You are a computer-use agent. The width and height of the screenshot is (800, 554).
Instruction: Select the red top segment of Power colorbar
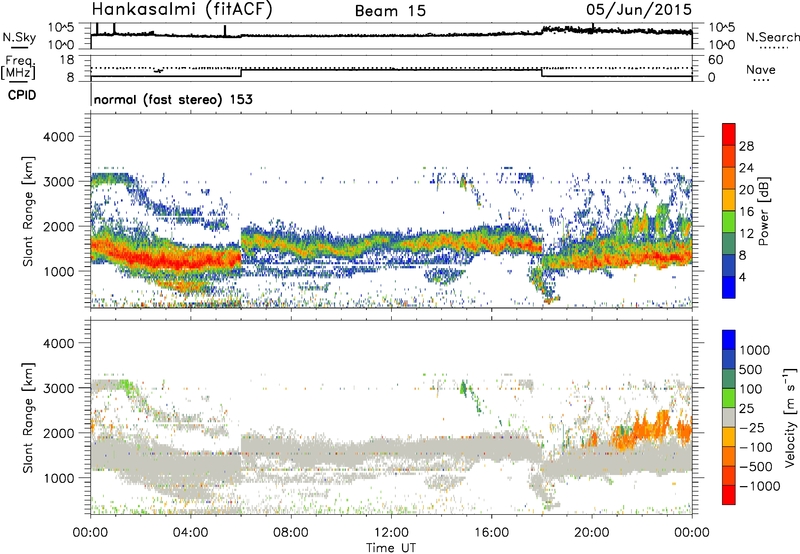click(x=729, y=134)
